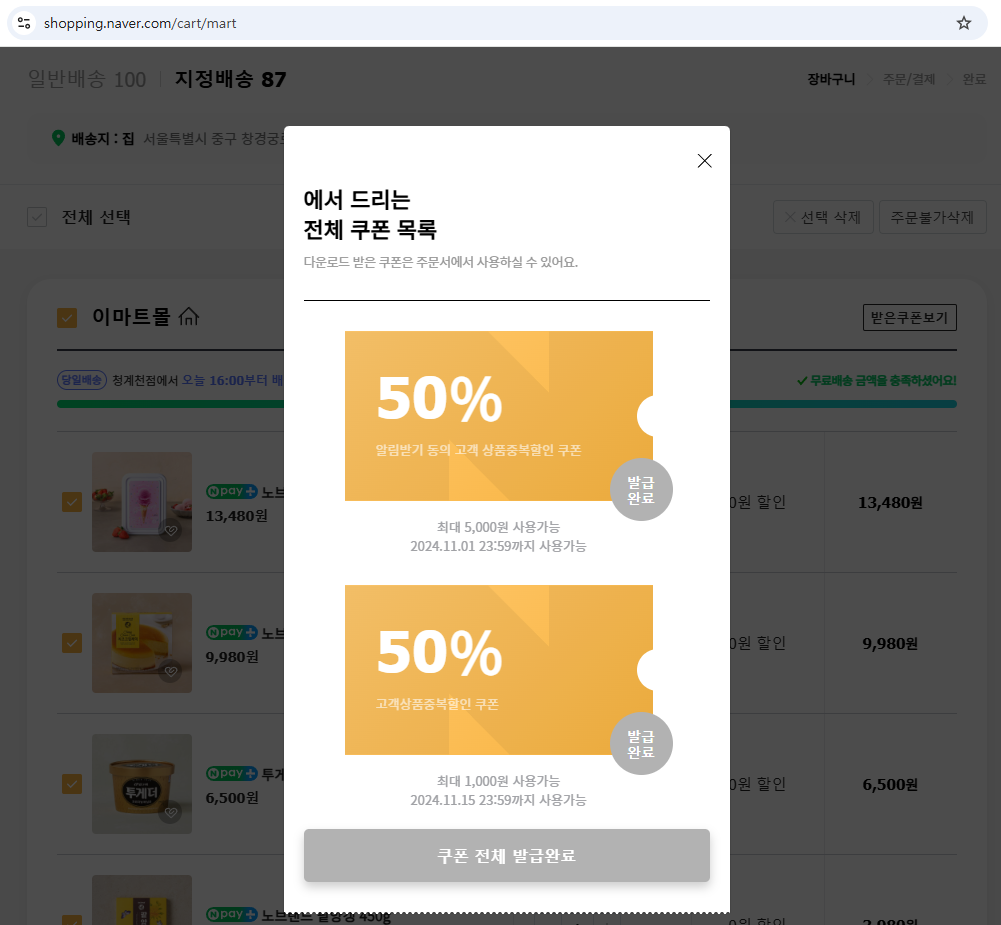
Task: Click the 쿠폰 전체 발급완료 button
Action: [x=506, y=855]
